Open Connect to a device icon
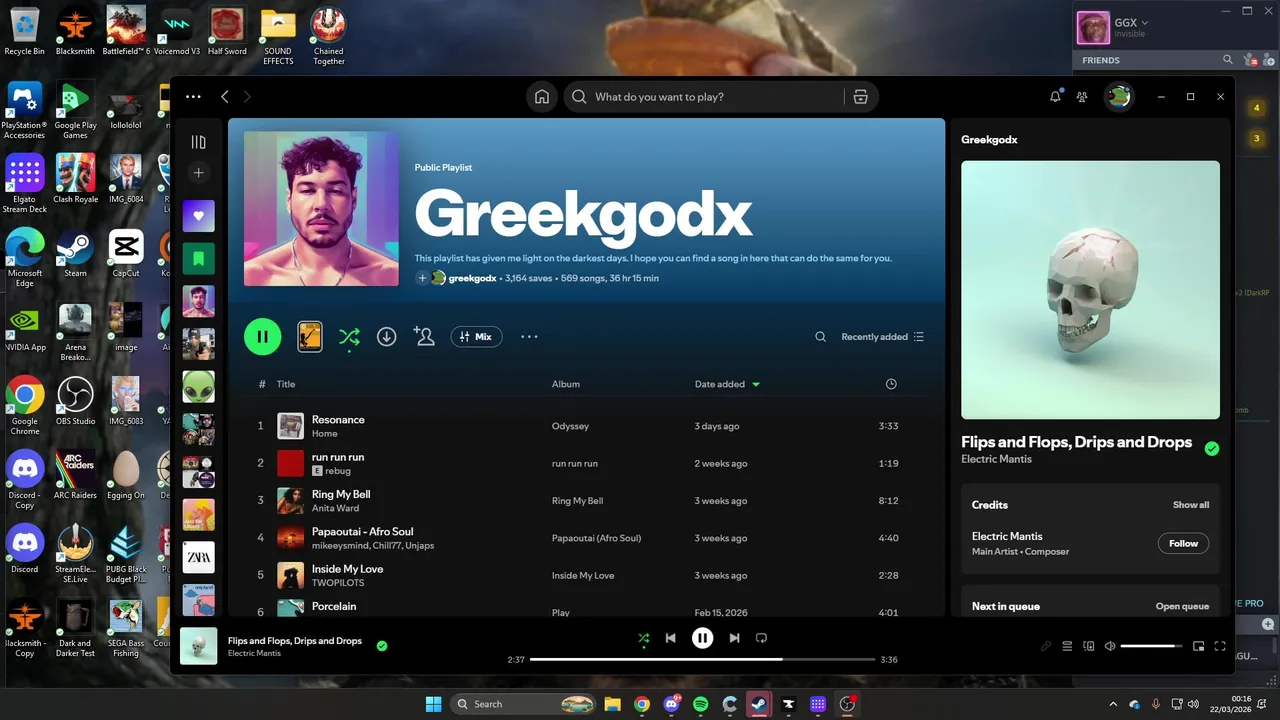Image resolution: width=1280 pixels, height=720 pixels. click(1089, 646)
